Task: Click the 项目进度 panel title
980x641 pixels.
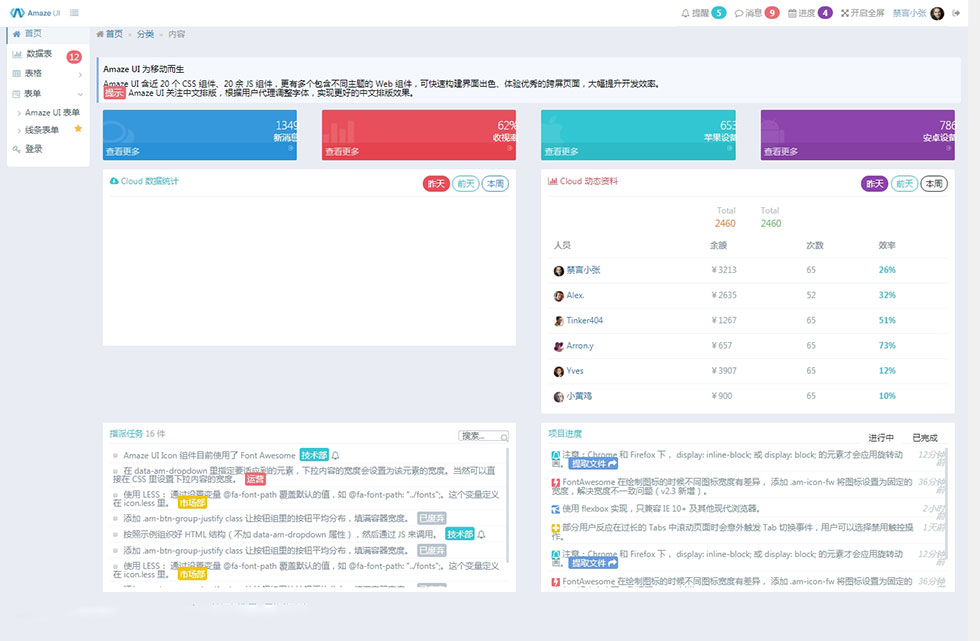Action: click(x=565, y=434)
